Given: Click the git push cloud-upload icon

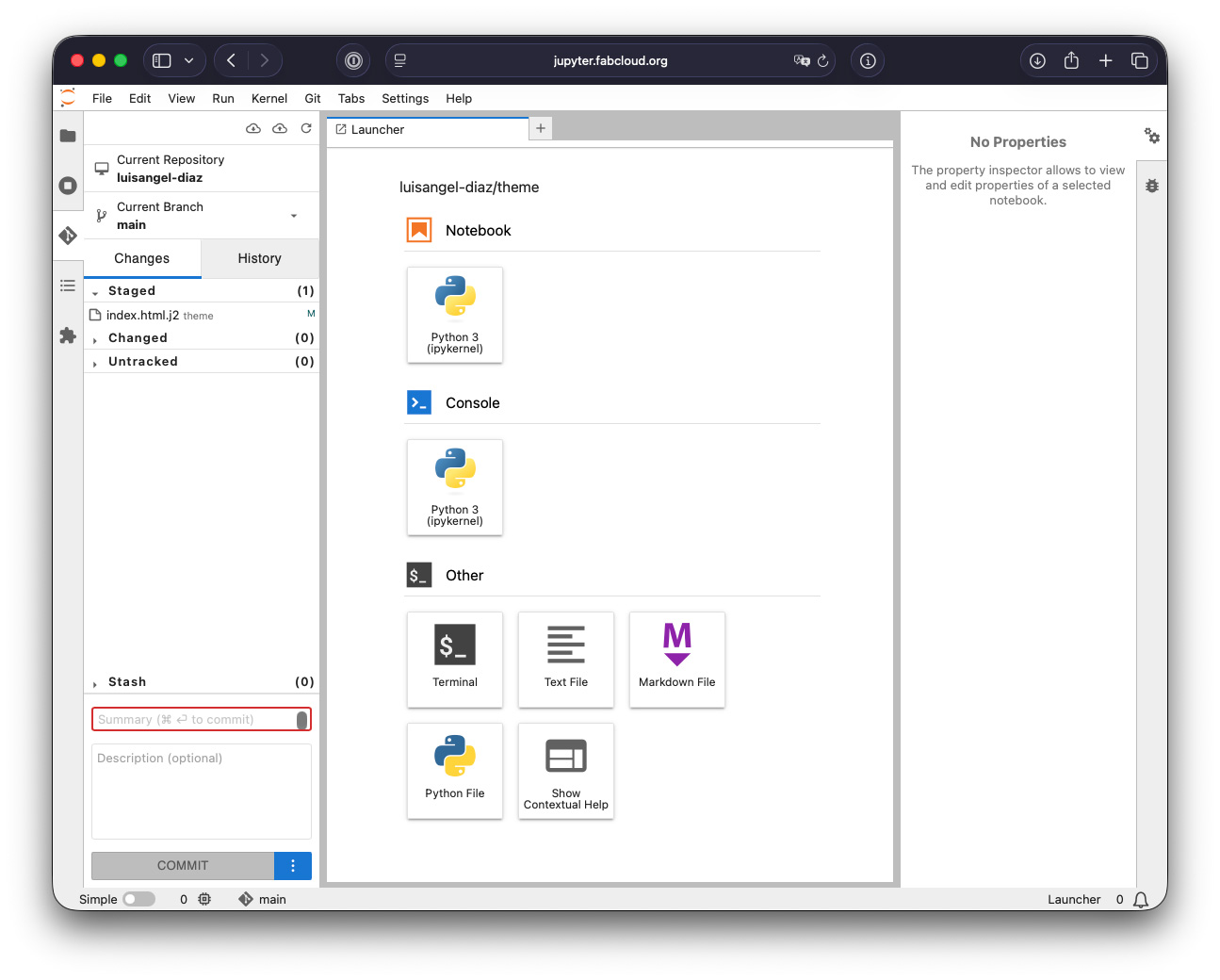Looking at the screenshot, I should pos(280,128).
